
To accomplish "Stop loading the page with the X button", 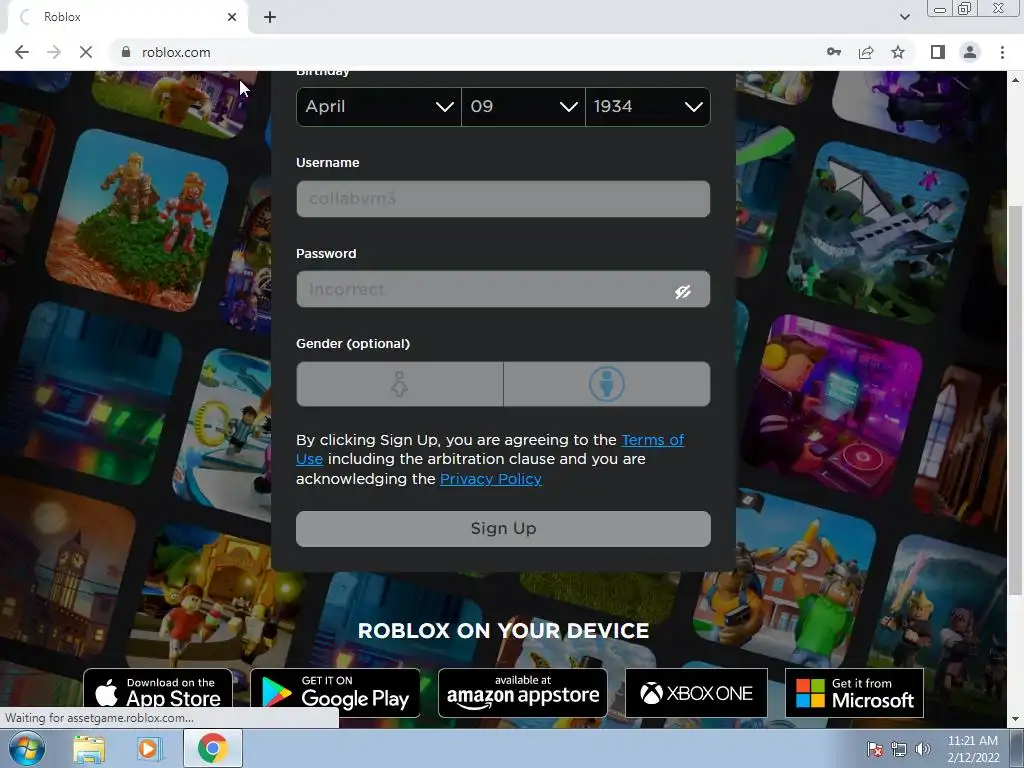I will [86, 52].
